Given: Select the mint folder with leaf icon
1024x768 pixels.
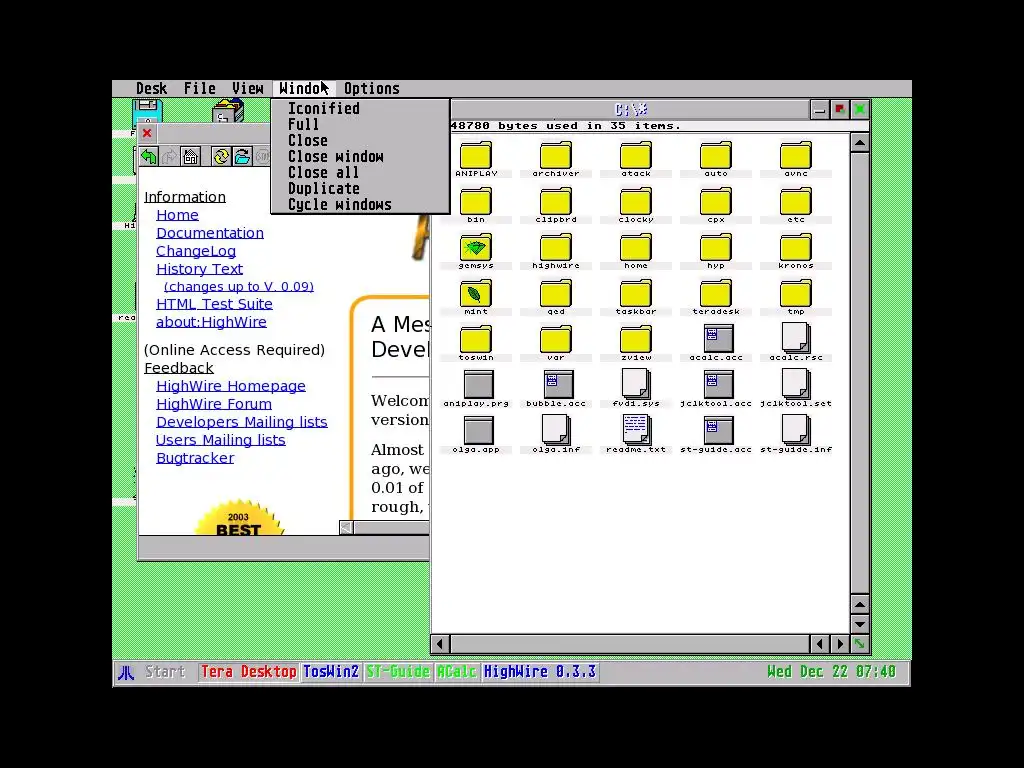Looking at the screenshot, I should [476, 297].
